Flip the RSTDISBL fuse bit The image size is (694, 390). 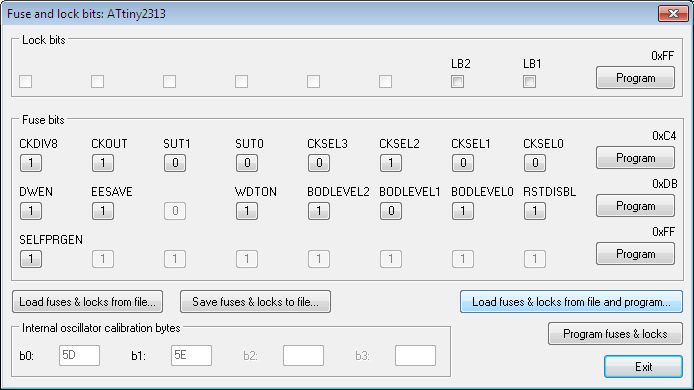tap(535, 211)
